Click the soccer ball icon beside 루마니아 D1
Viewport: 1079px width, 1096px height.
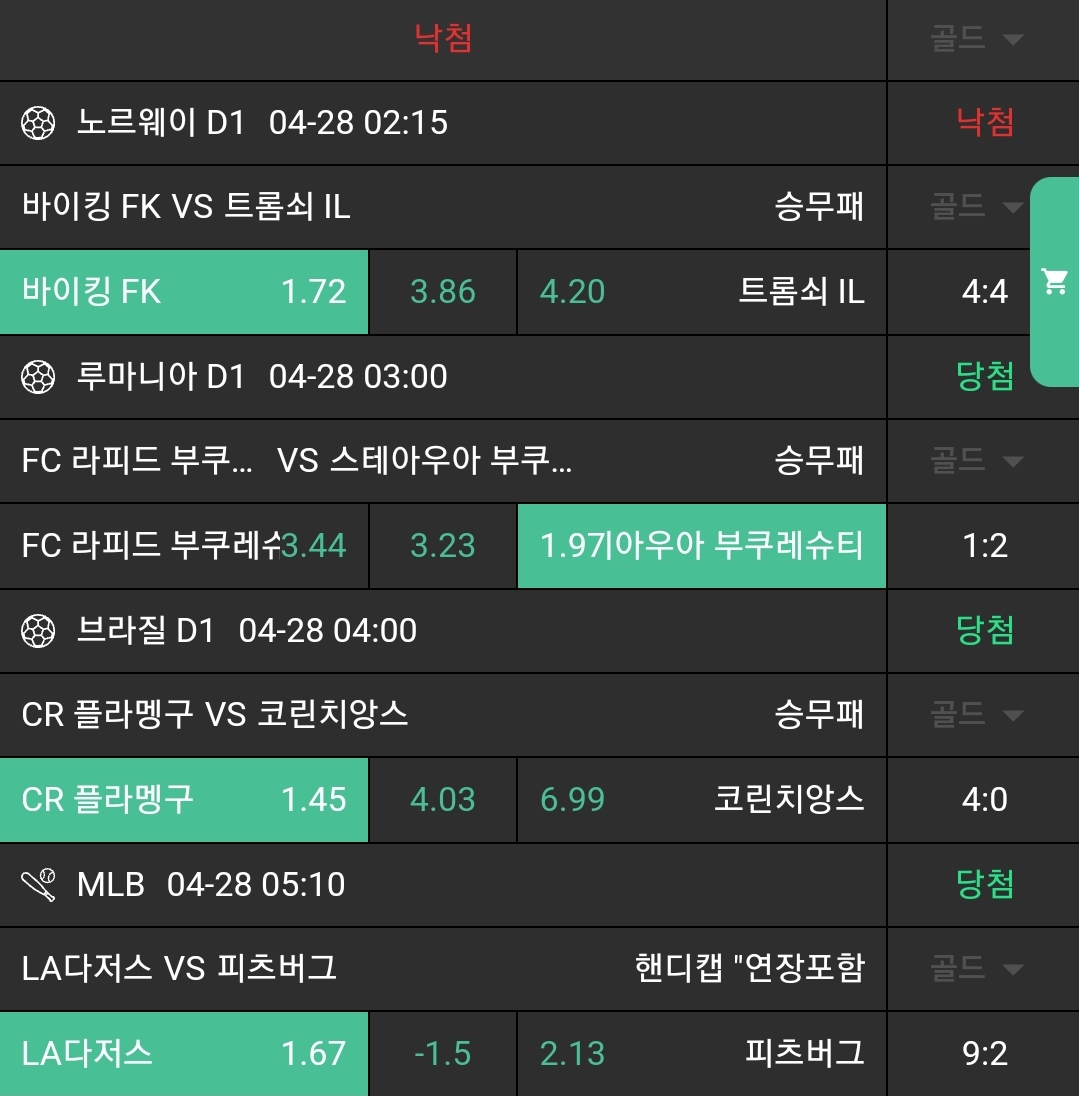click(38, 377)
